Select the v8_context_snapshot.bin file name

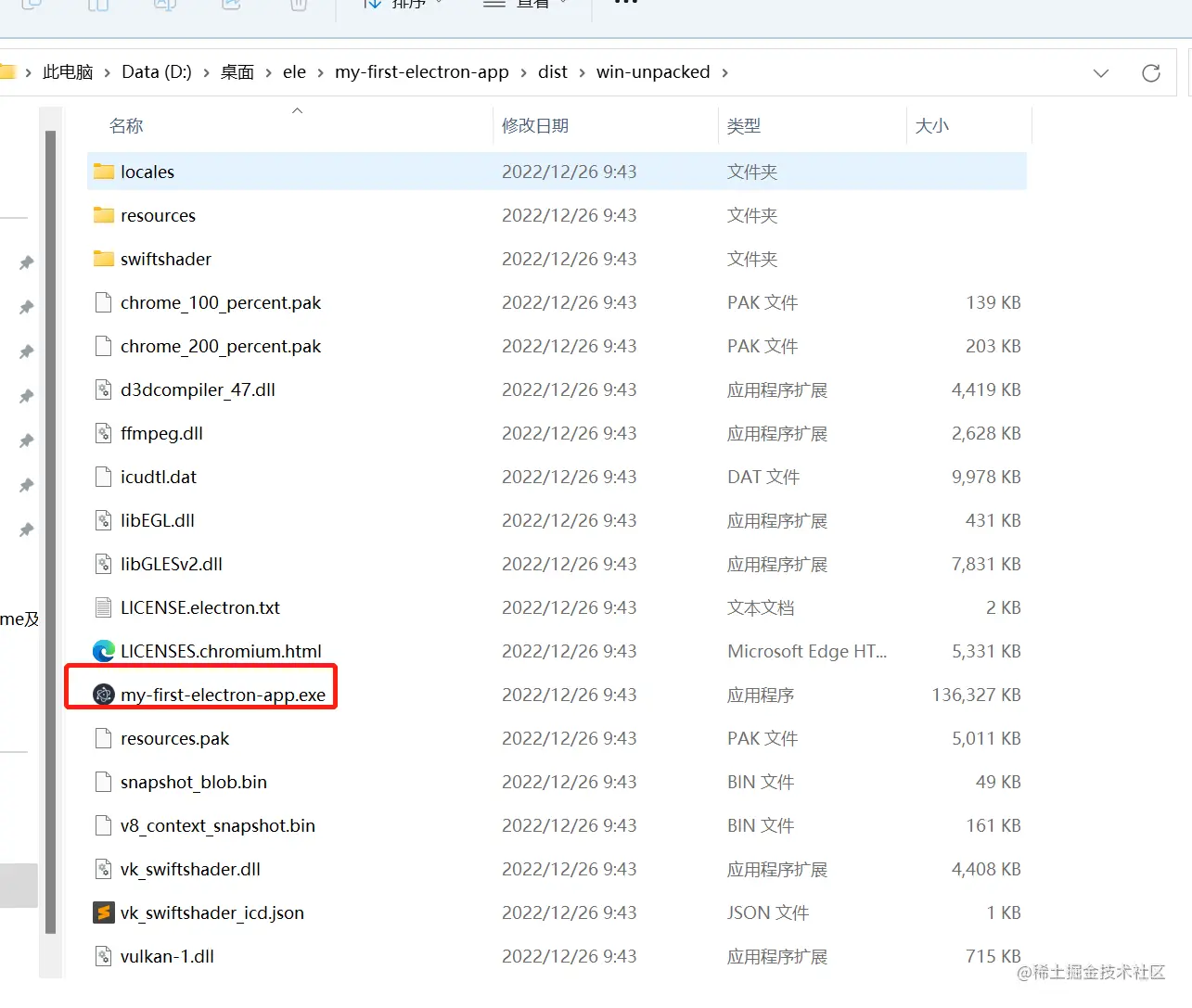click(x=218, y=825)
